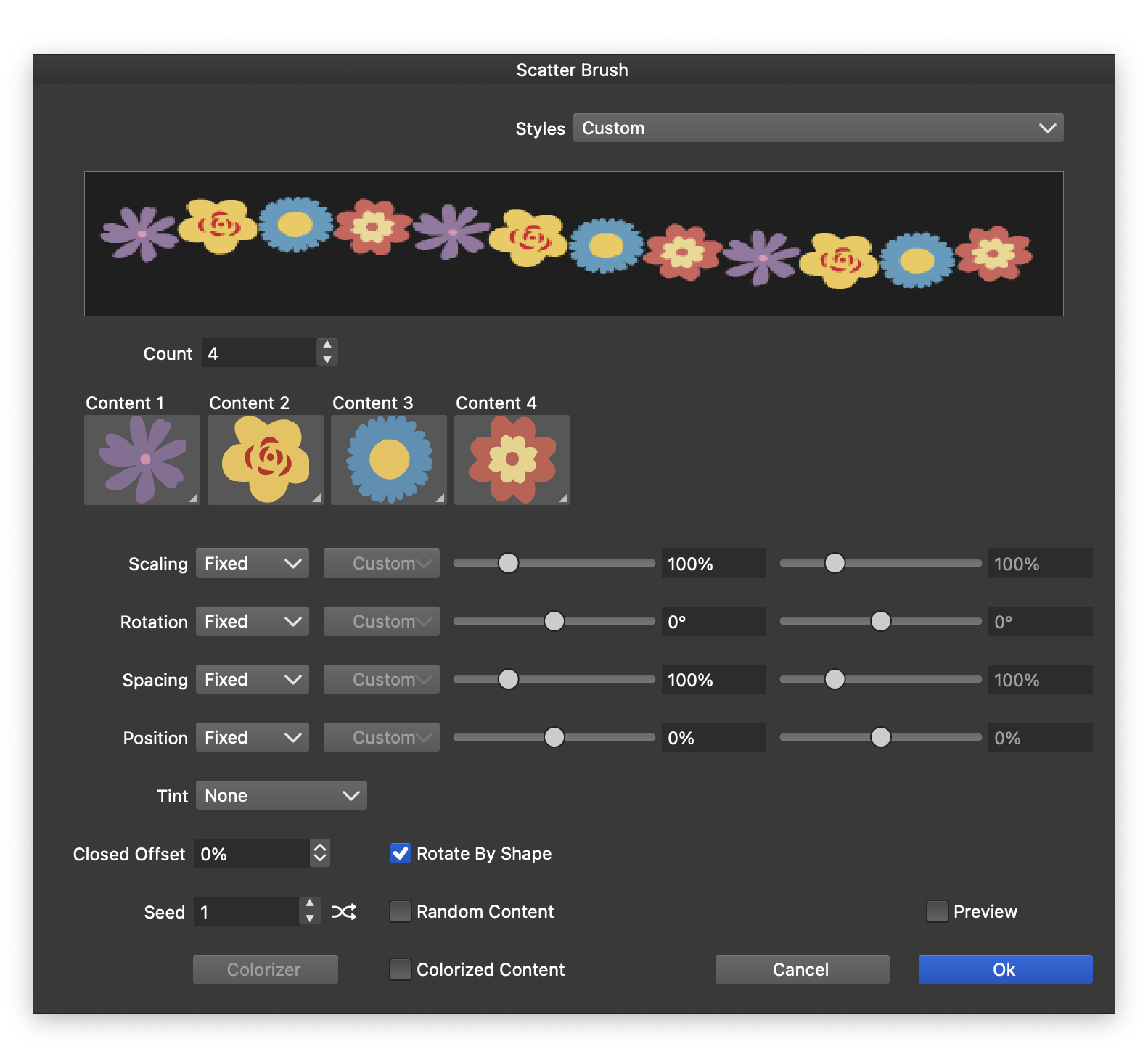
Task: Click the shuffle seed randomize icon
Action: (x=344, y=912)
